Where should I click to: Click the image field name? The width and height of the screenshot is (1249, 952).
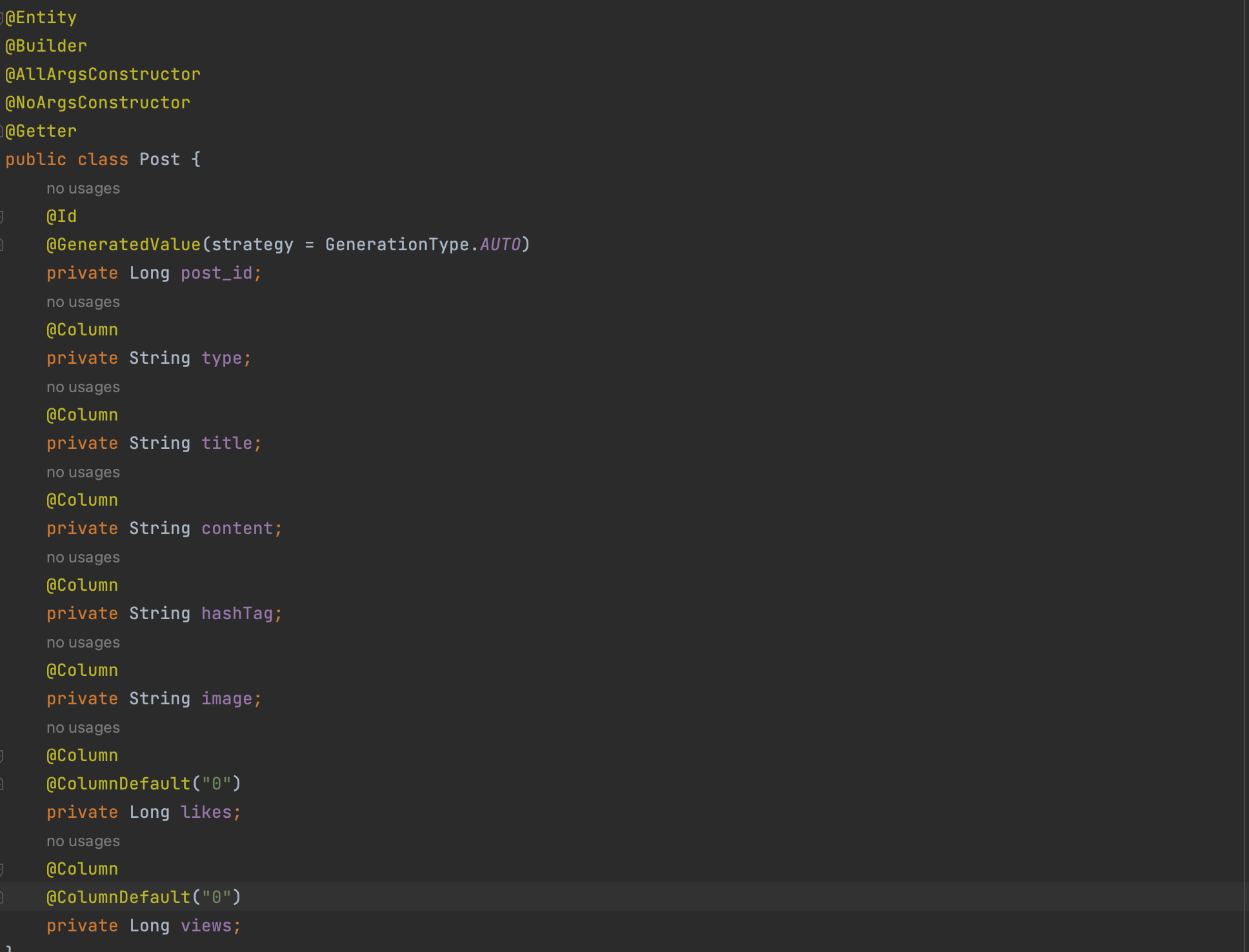(227, 699)
